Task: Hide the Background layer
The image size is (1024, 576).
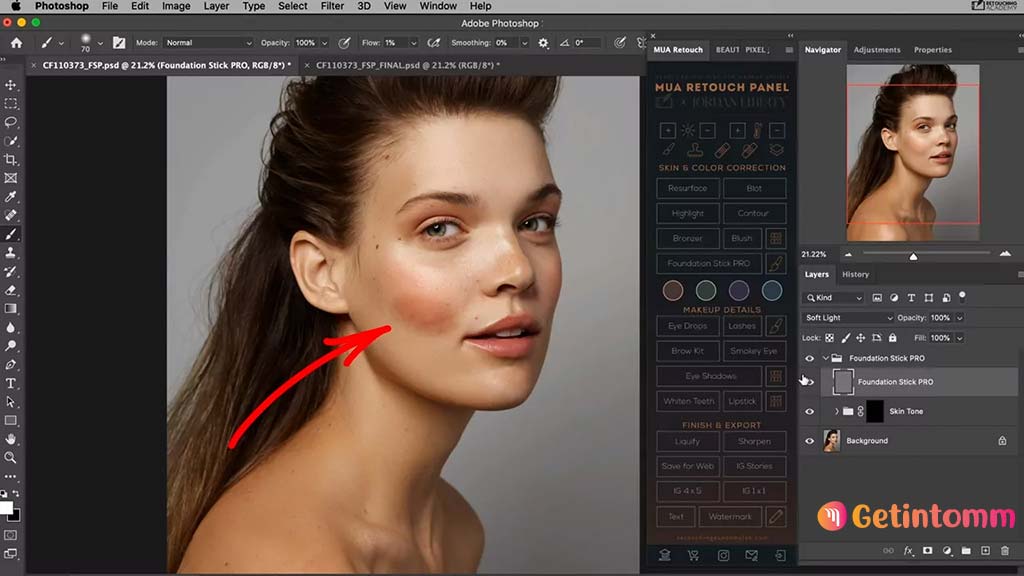Action: tap(810, 441)
